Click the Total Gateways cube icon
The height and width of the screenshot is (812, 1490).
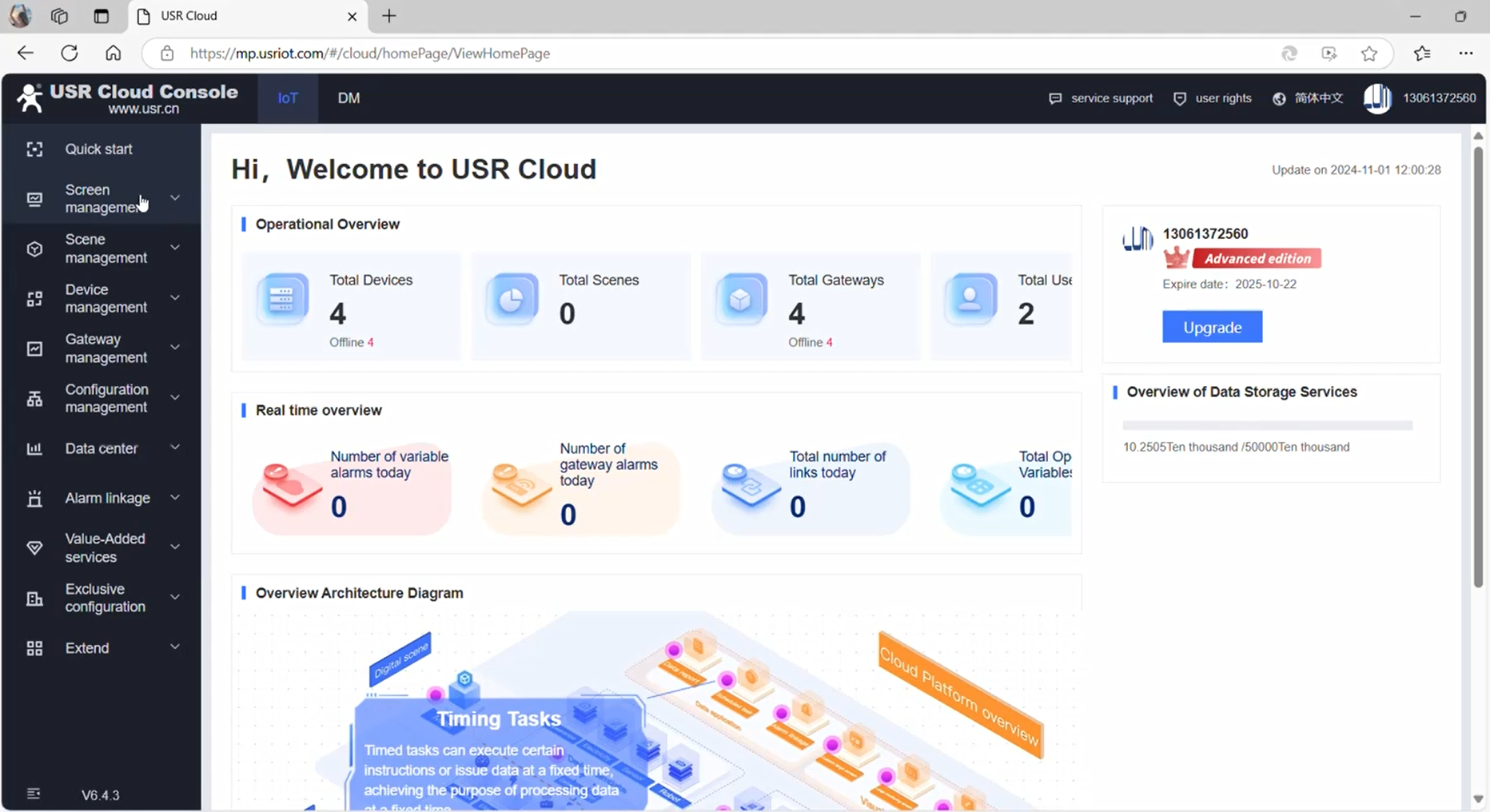point(741,300)
